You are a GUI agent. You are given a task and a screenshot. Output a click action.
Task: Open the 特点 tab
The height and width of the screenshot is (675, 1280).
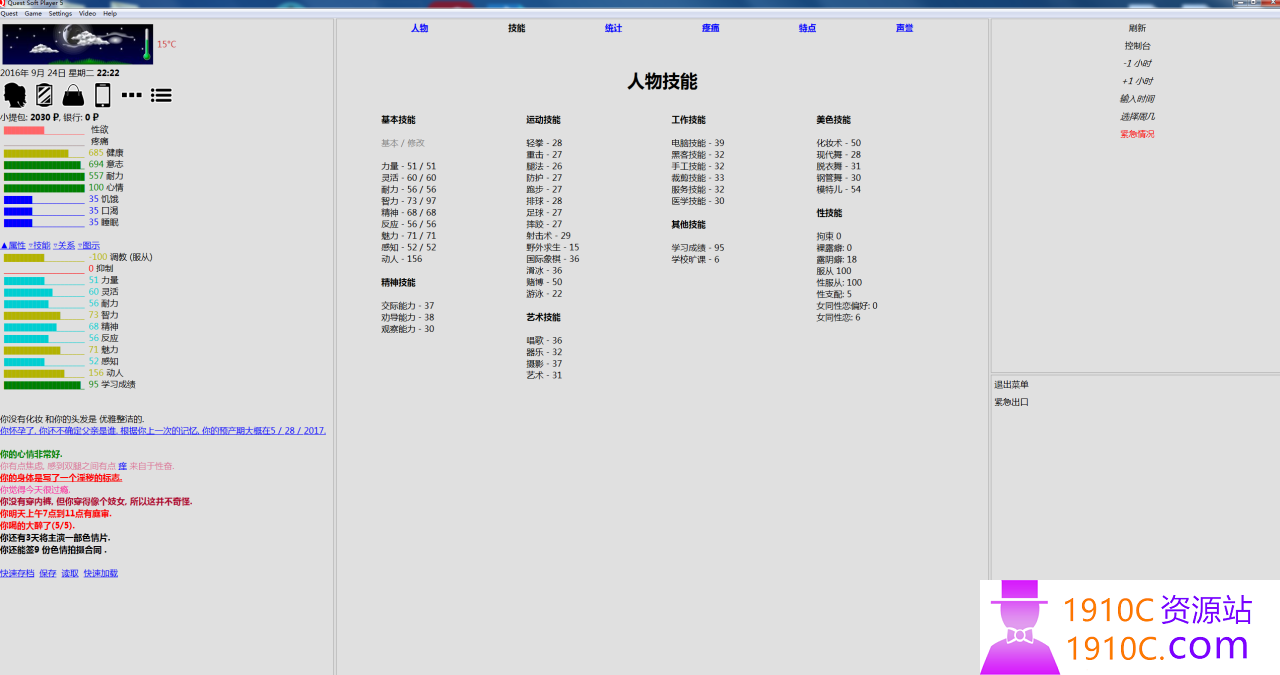(x=807, y=28)
